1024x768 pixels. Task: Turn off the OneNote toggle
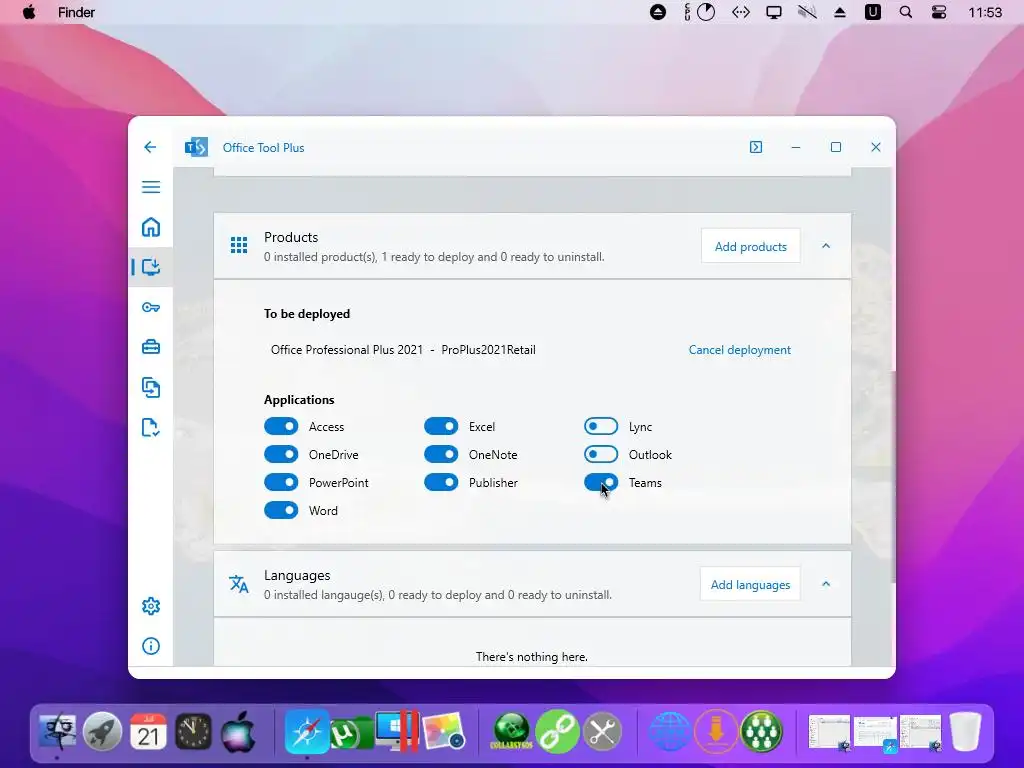(x=441, y=455)
